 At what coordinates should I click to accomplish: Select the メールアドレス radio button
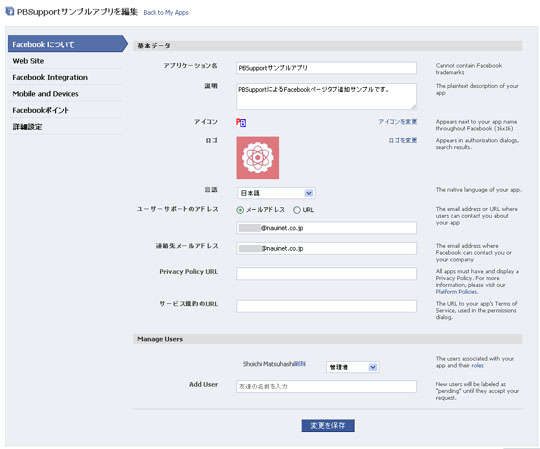tap(240, 210)
